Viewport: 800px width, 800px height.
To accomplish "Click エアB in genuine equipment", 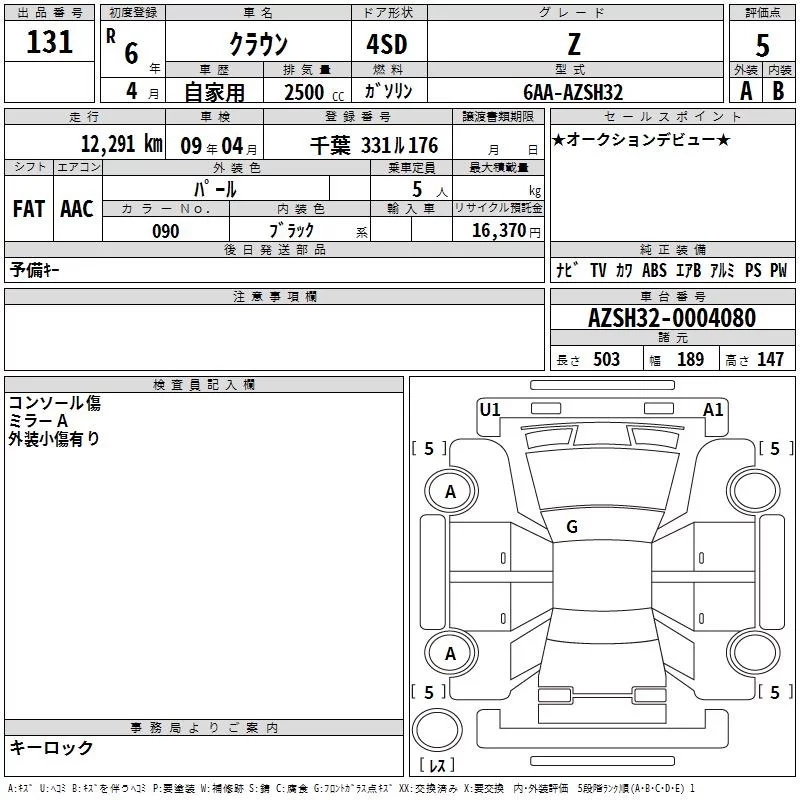I will coord(688,270).
